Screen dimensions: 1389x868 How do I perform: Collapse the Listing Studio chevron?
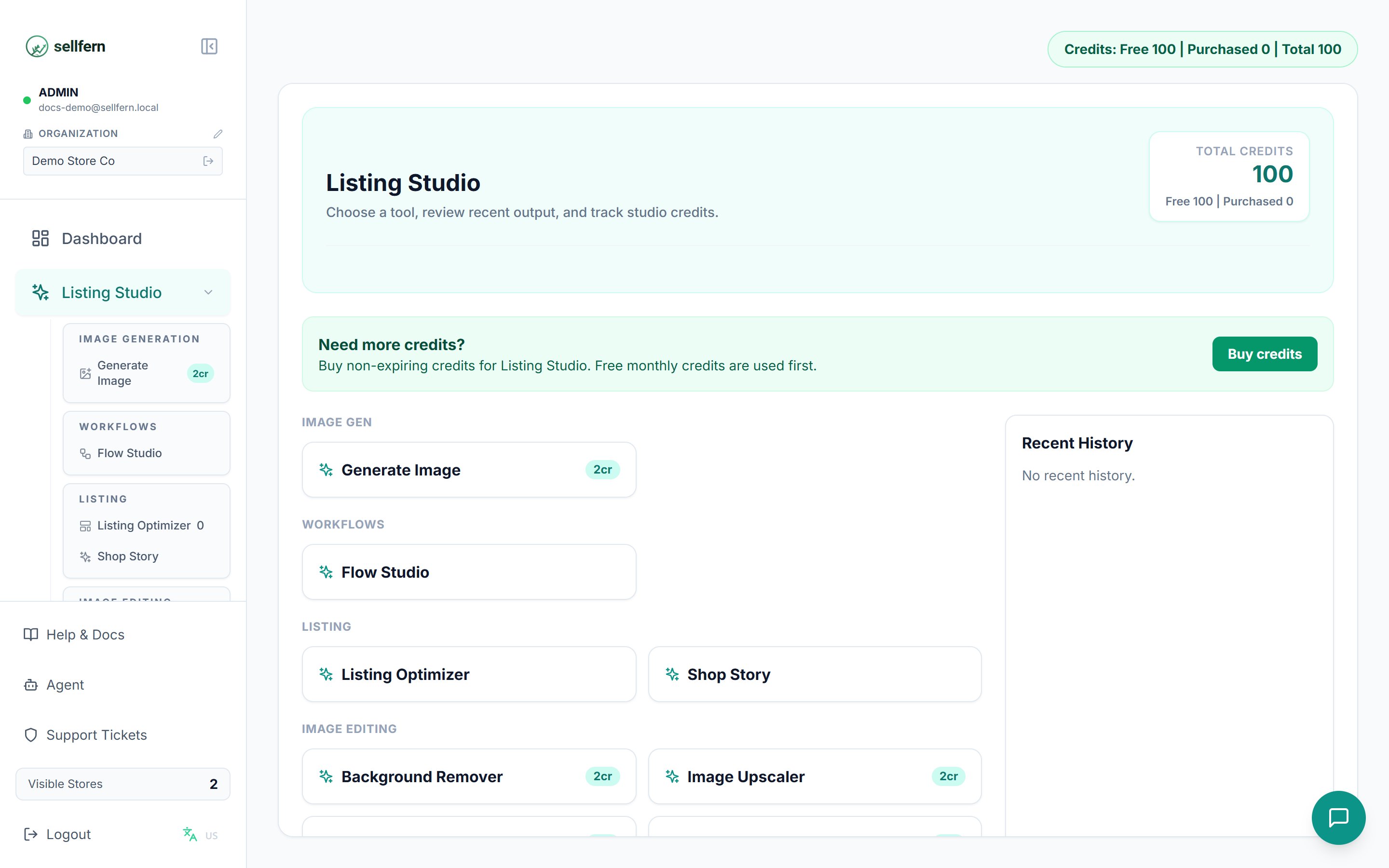(x=208, y=292)
